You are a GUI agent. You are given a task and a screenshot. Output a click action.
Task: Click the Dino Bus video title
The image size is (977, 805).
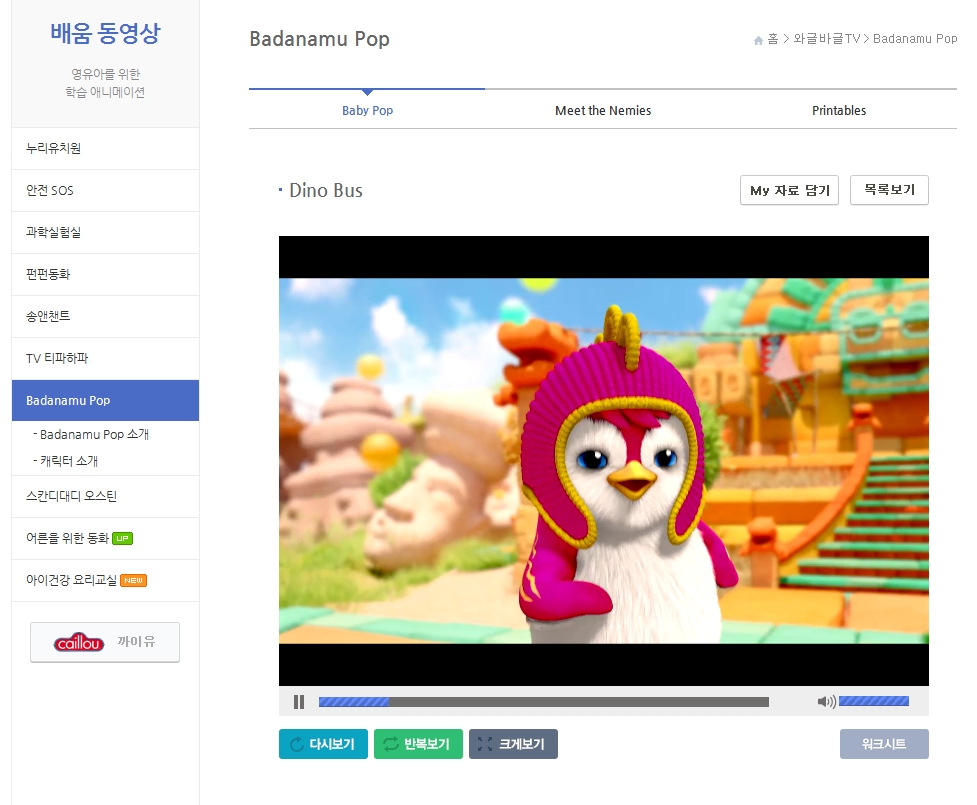[x=326, y=191]
